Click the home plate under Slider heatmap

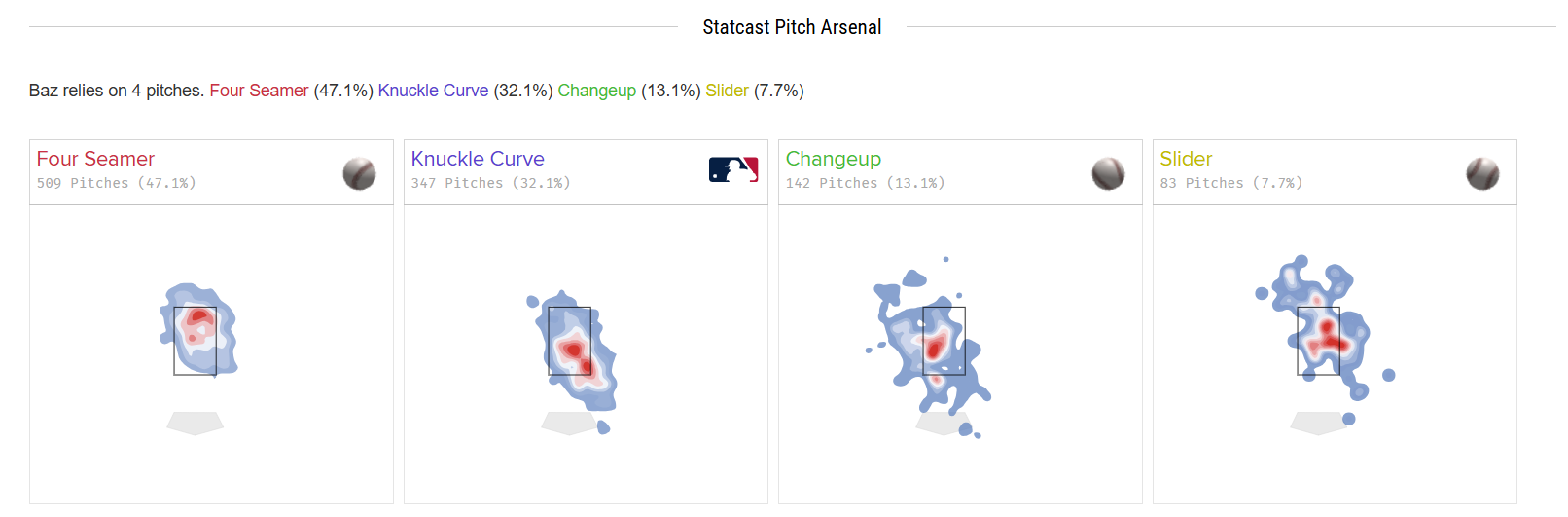click(x=1318, y=423)
